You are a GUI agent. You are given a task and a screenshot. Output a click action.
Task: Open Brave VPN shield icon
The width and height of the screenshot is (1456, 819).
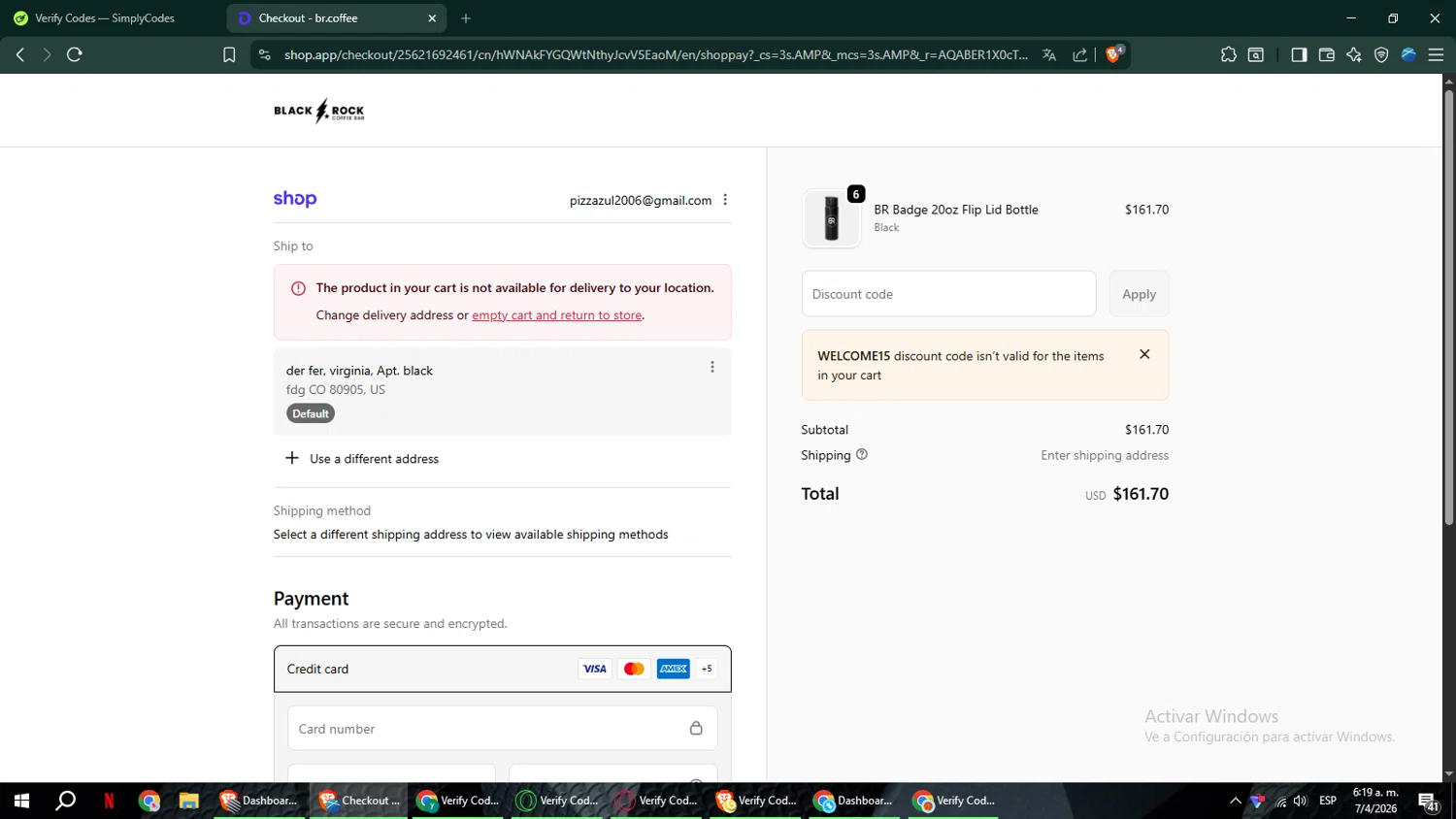1381,55
